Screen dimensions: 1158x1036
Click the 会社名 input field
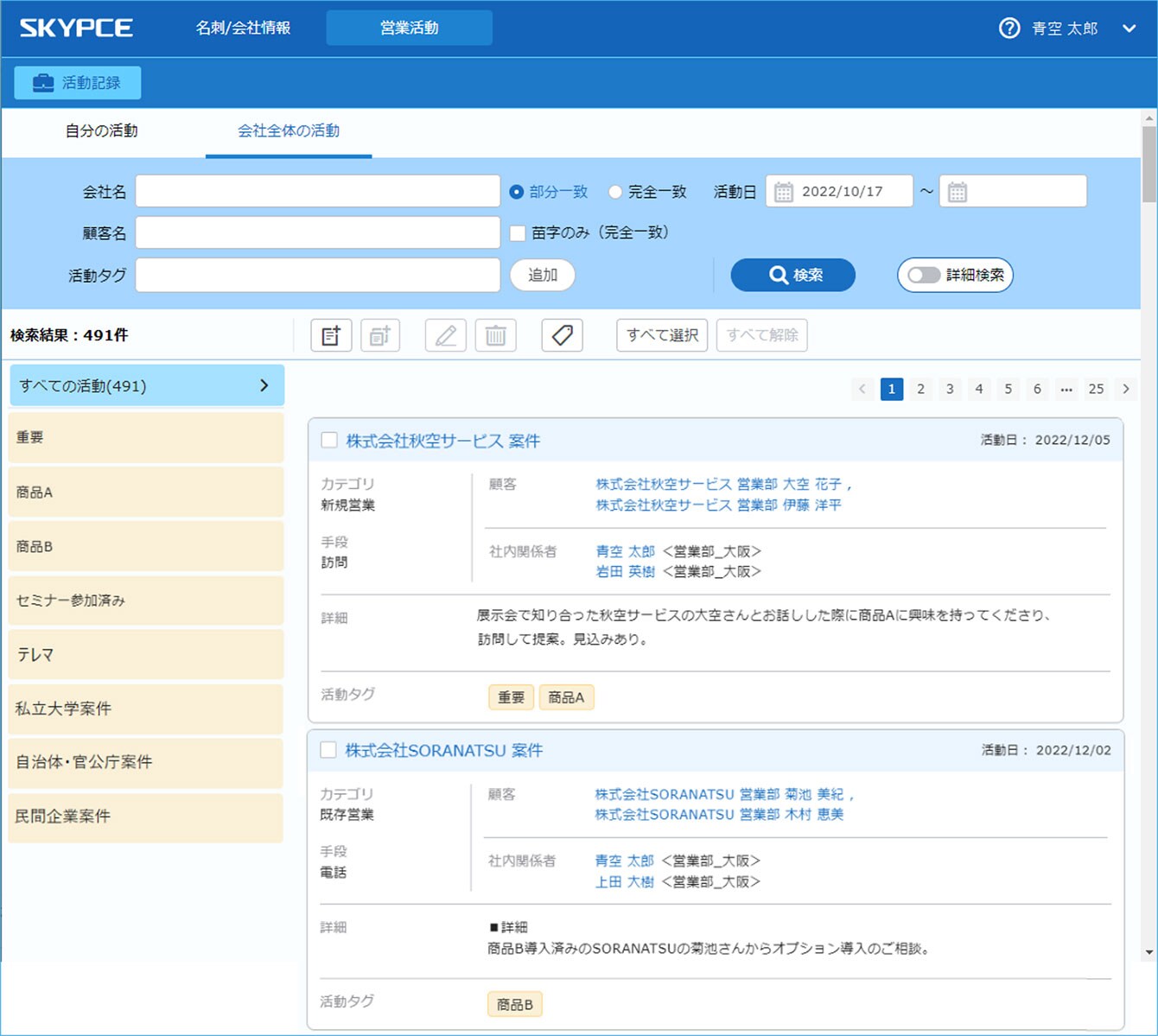[317, 190]
